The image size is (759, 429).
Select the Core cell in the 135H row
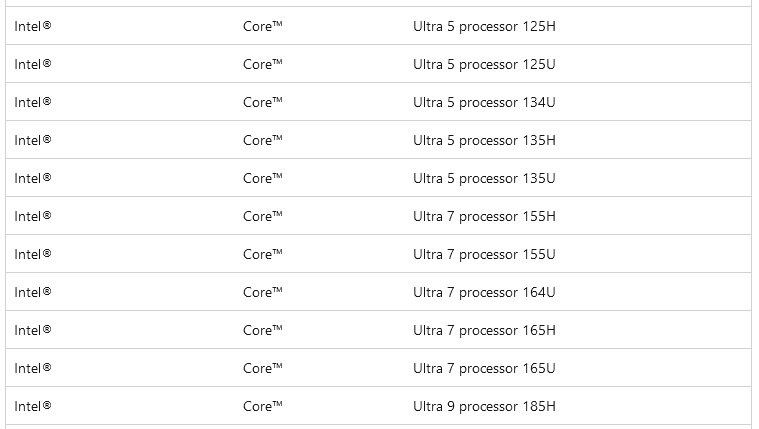pos(263,140)
